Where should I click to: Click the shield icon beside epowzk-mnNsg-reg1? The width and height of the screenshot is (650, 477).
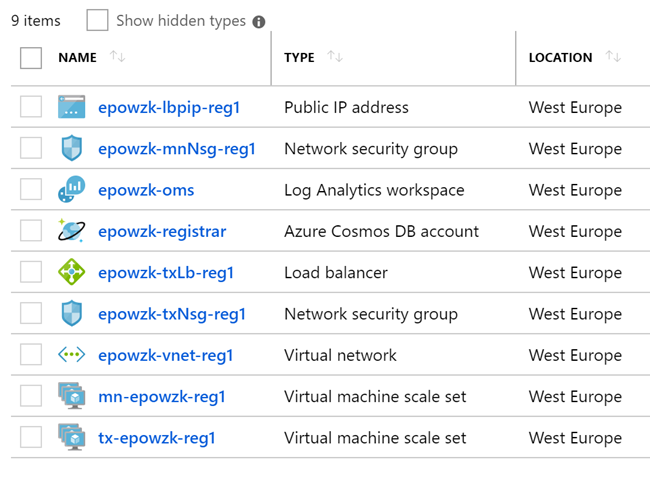pos(72,148)
